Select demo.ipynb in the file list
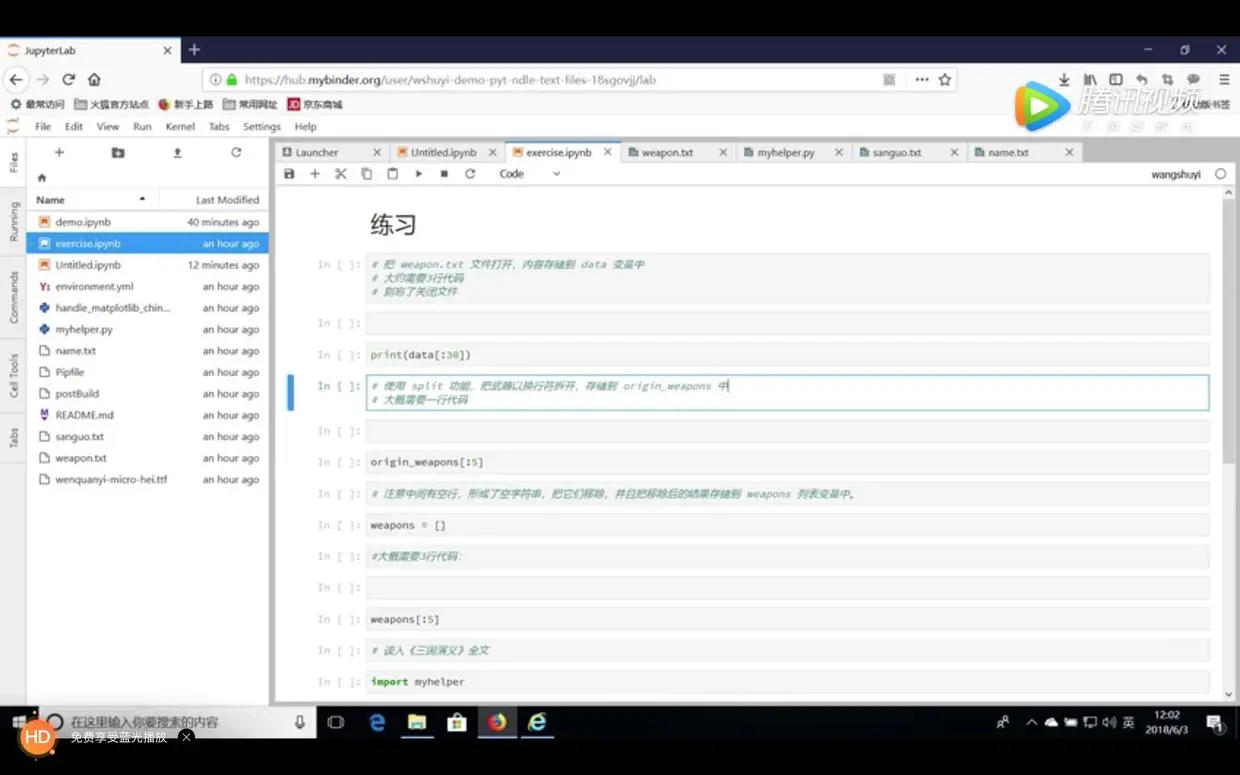Image resolution: width=1240 pixels, height=775 pixels. point(147,222)
